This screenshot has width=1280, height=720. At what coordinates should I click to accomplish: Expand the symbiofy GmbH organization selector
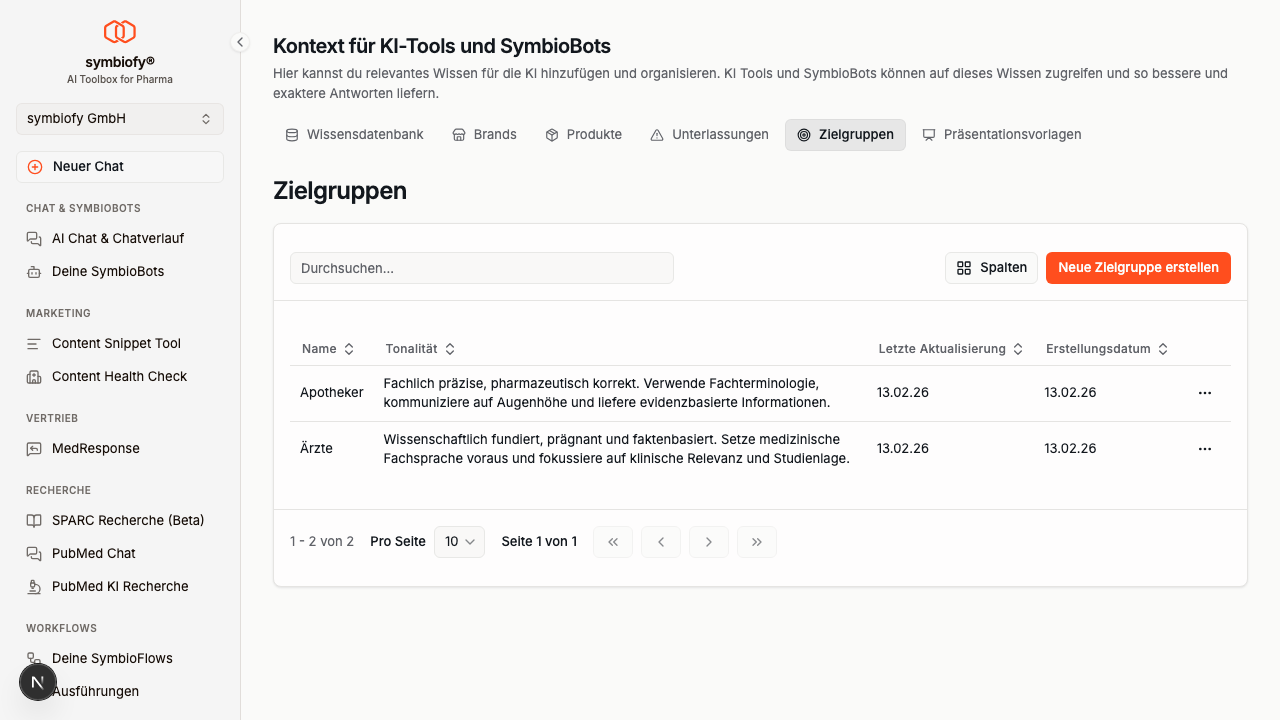(x=120, y=118)
